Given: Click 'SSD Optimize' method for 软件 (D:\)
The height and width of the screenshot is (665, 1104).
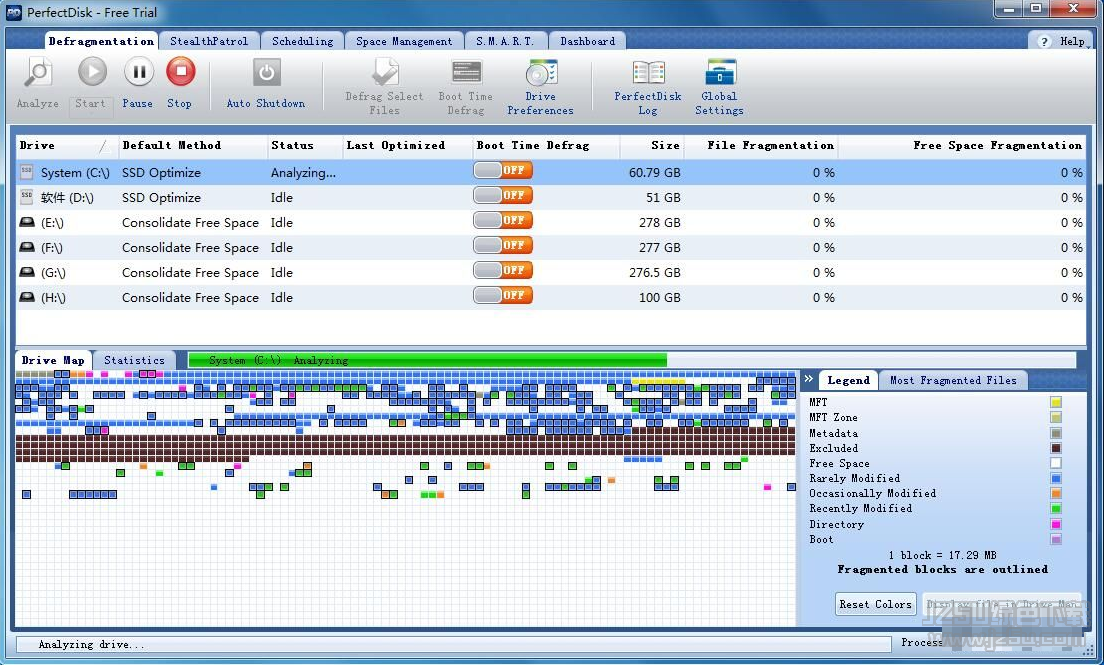Looking at the screenshot, I should click(161, 197).
